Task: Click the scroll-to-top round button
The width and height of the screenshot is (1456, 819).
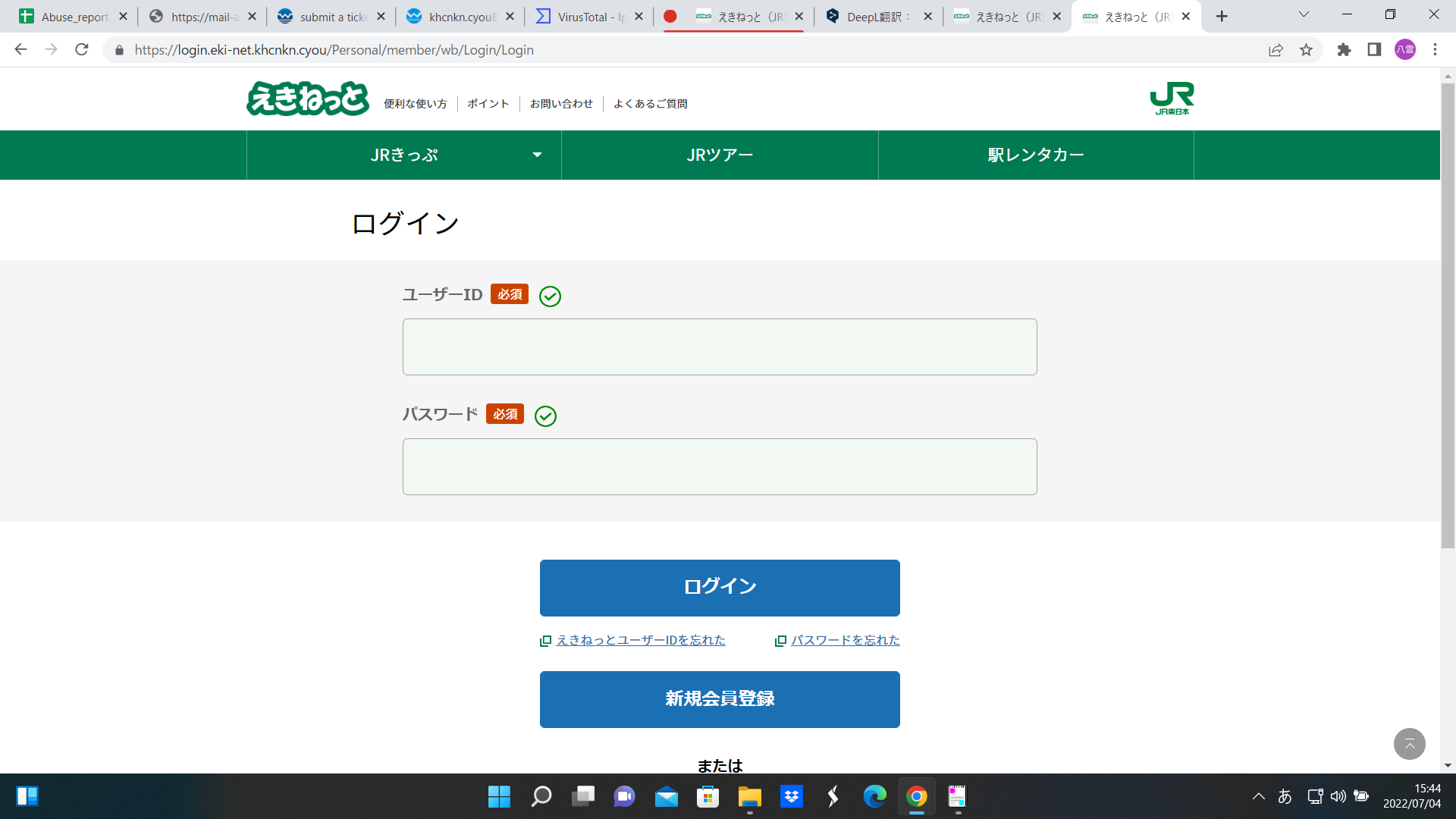Action: click(1409, 743)
